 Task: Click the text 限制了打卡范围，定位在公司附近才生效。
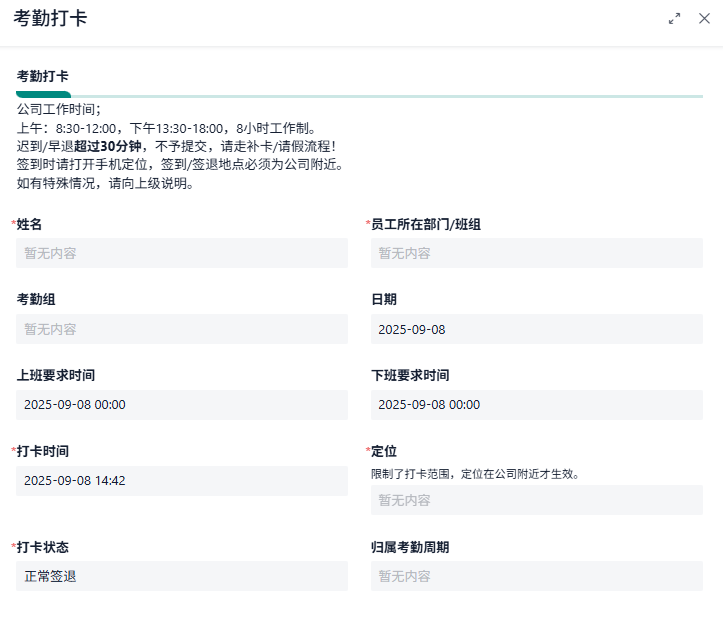click(475, 474)
